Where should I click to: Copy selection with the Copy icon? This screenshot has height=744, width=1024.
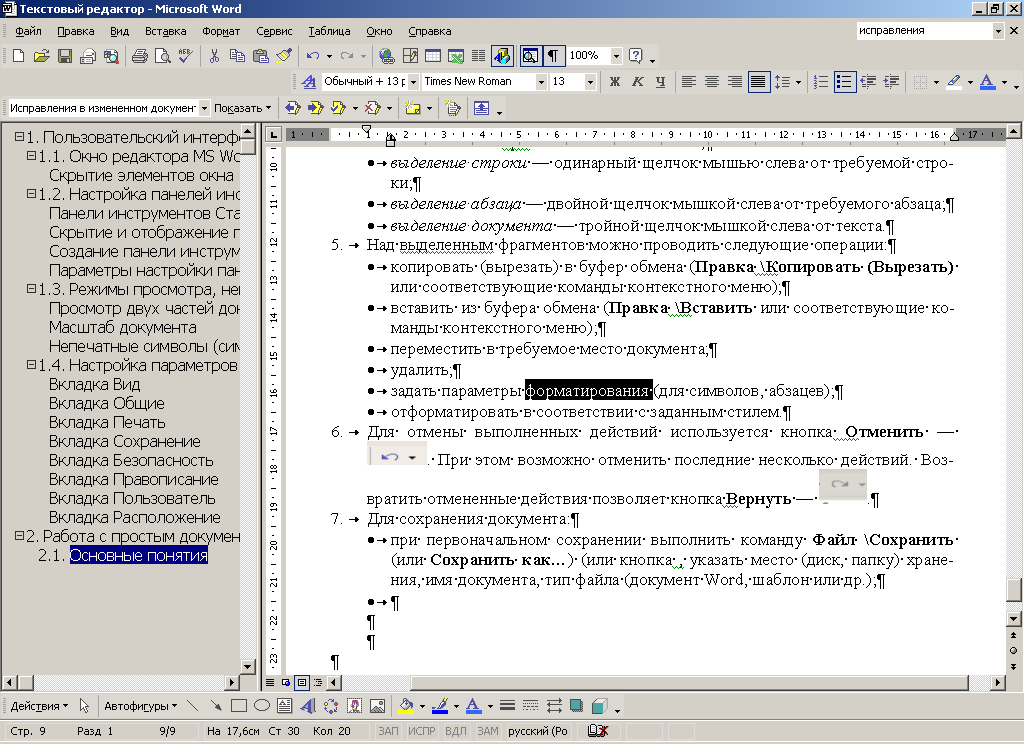(237, 56)
